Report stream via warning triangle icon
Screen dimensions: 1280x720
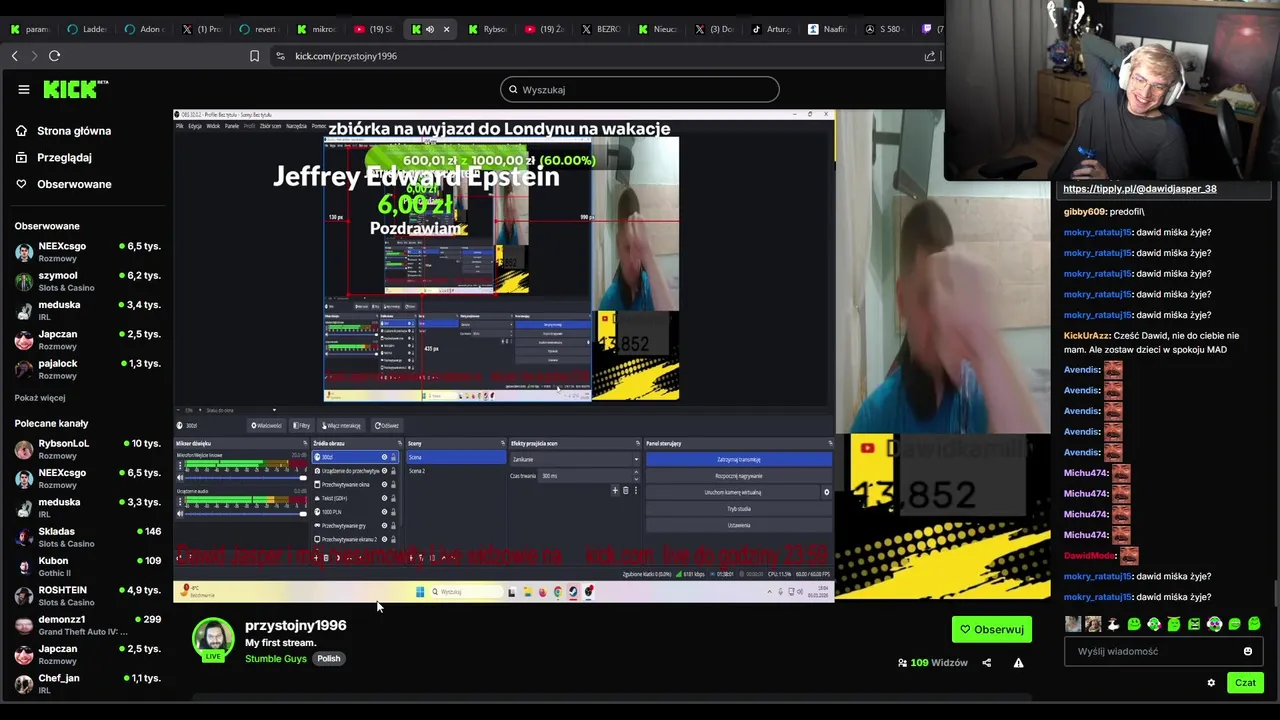pyautogui.click(x=1018, y=662)
